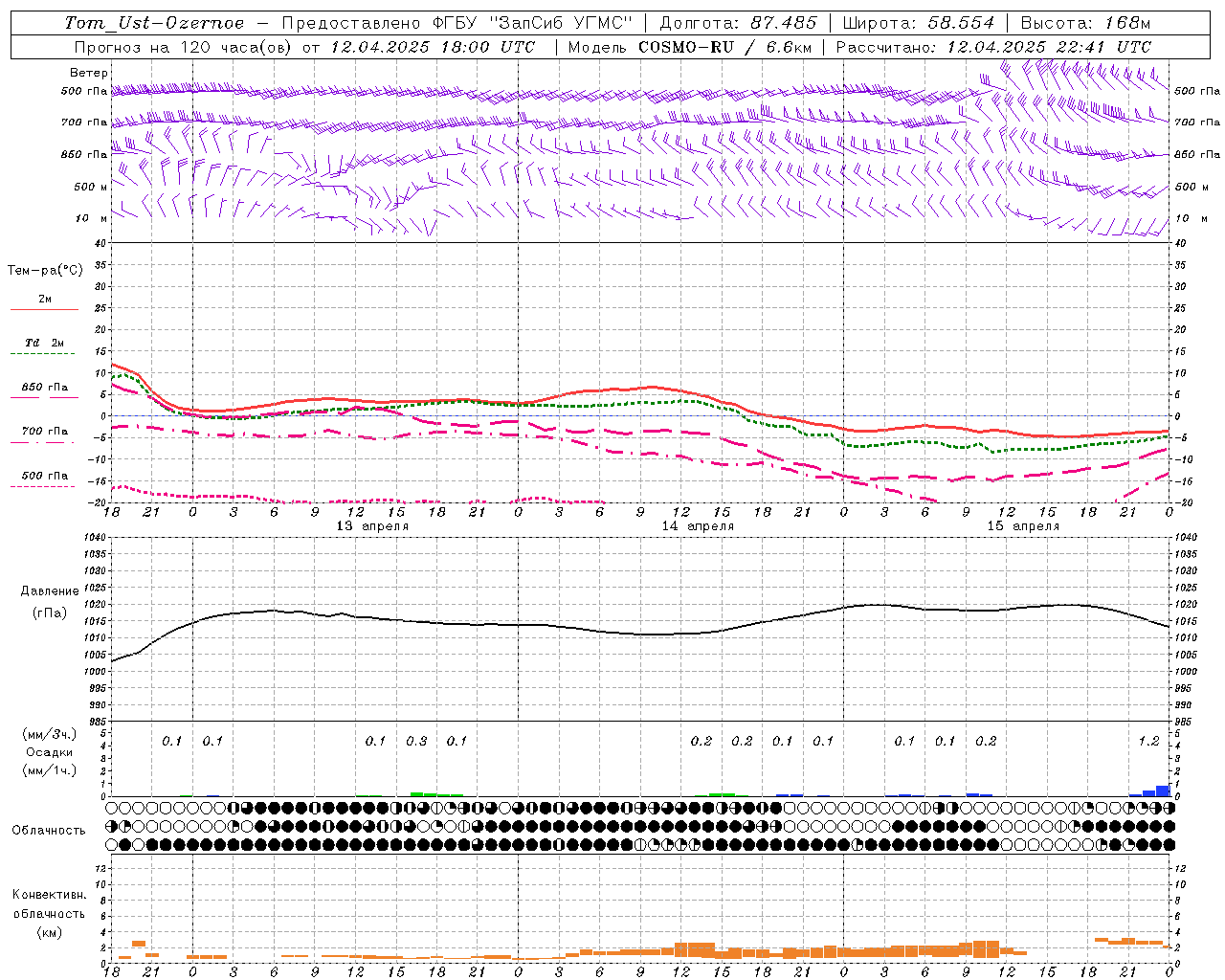This screenshot has width=1225, height=980.
Task: Click the (км) unit under convective cloudiness
Action: pos(49,931)
